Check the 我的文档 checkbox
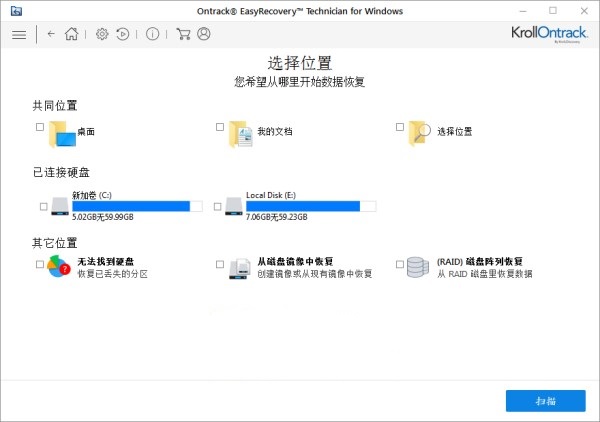This screenshot has width=600, height=422. coord(220,127)
